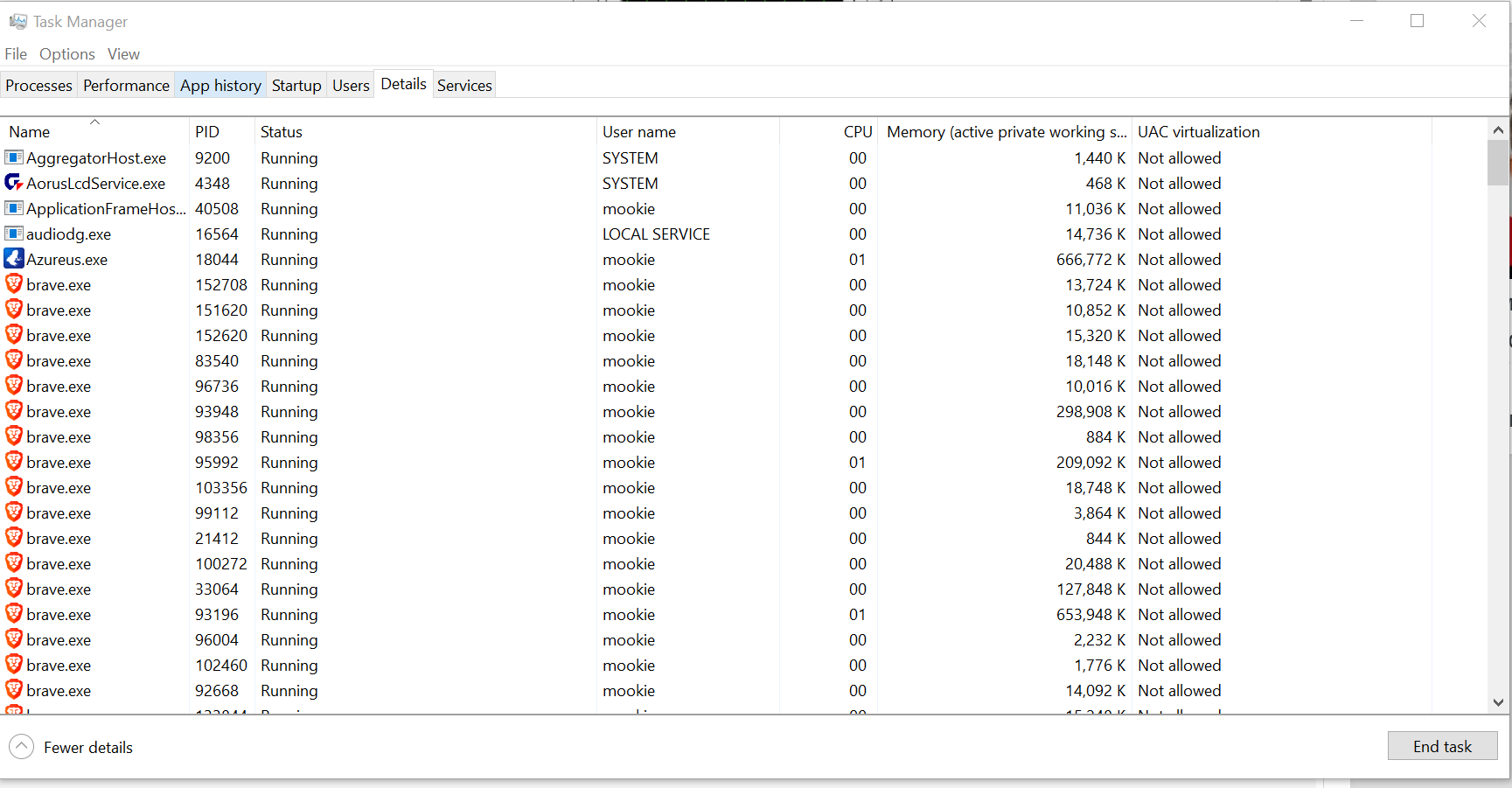Viewport: 1512px width, 788px height.
Task: Switch to the Users tab
Action: 351,85
